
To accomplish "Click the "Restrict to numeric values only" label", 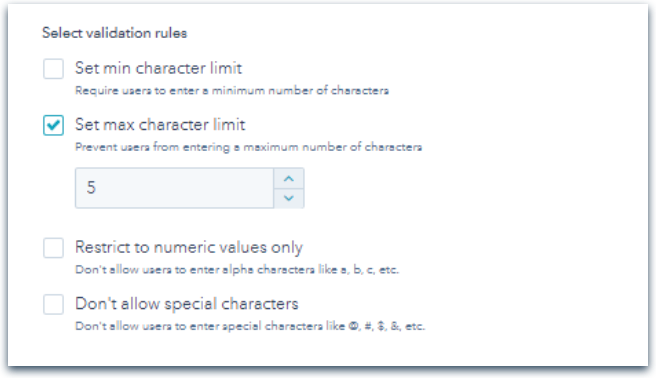I will 189,248.
